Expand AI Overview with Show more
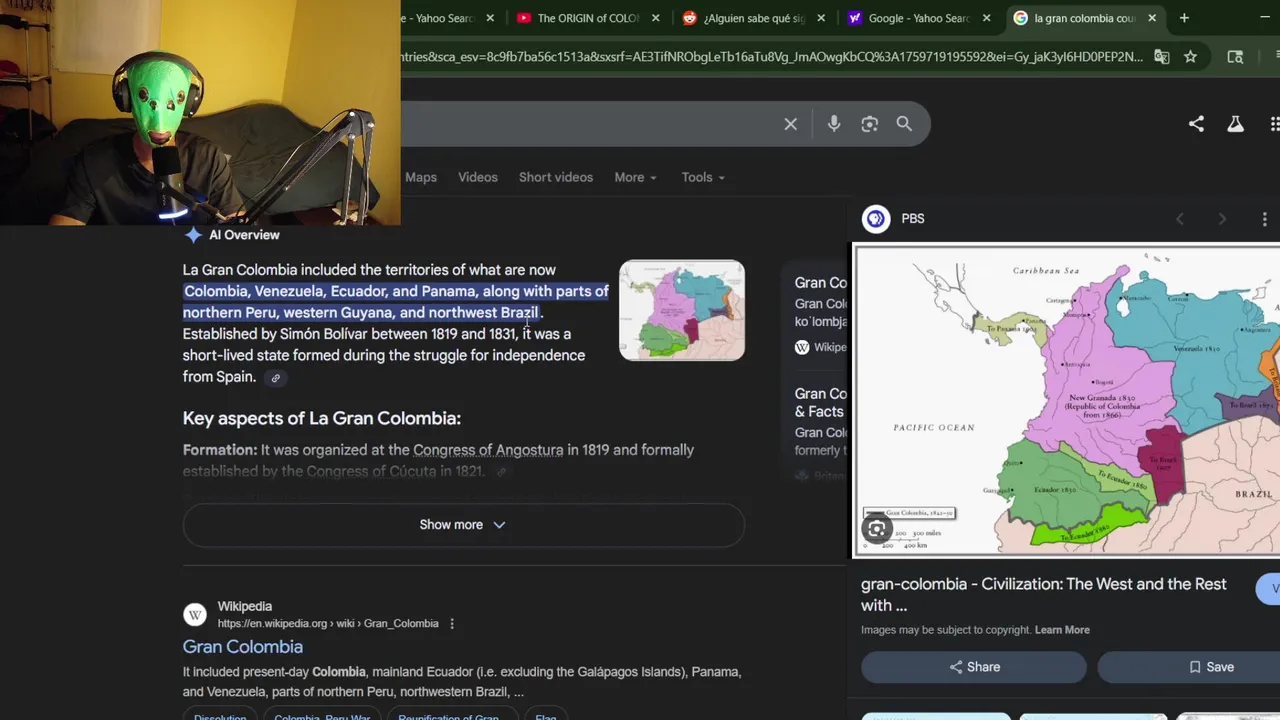This screenshot has height=720, width=1280. pyautogui.click(x=463, y=525)
